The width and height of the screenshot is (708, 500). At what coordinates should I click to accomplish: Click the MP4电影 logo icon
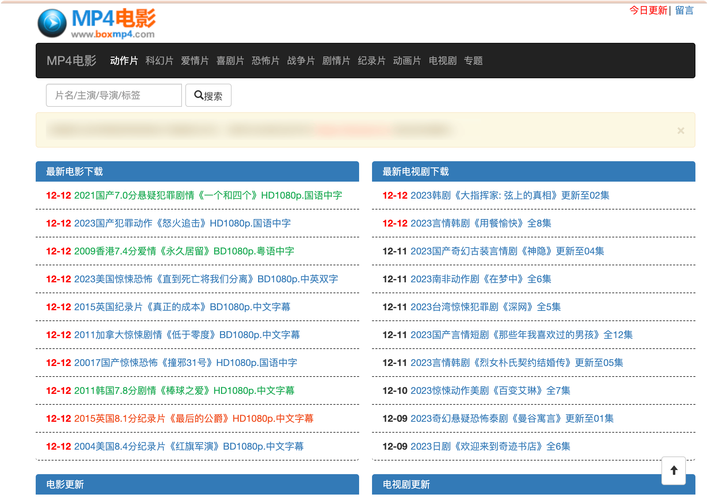coord(52,22)
